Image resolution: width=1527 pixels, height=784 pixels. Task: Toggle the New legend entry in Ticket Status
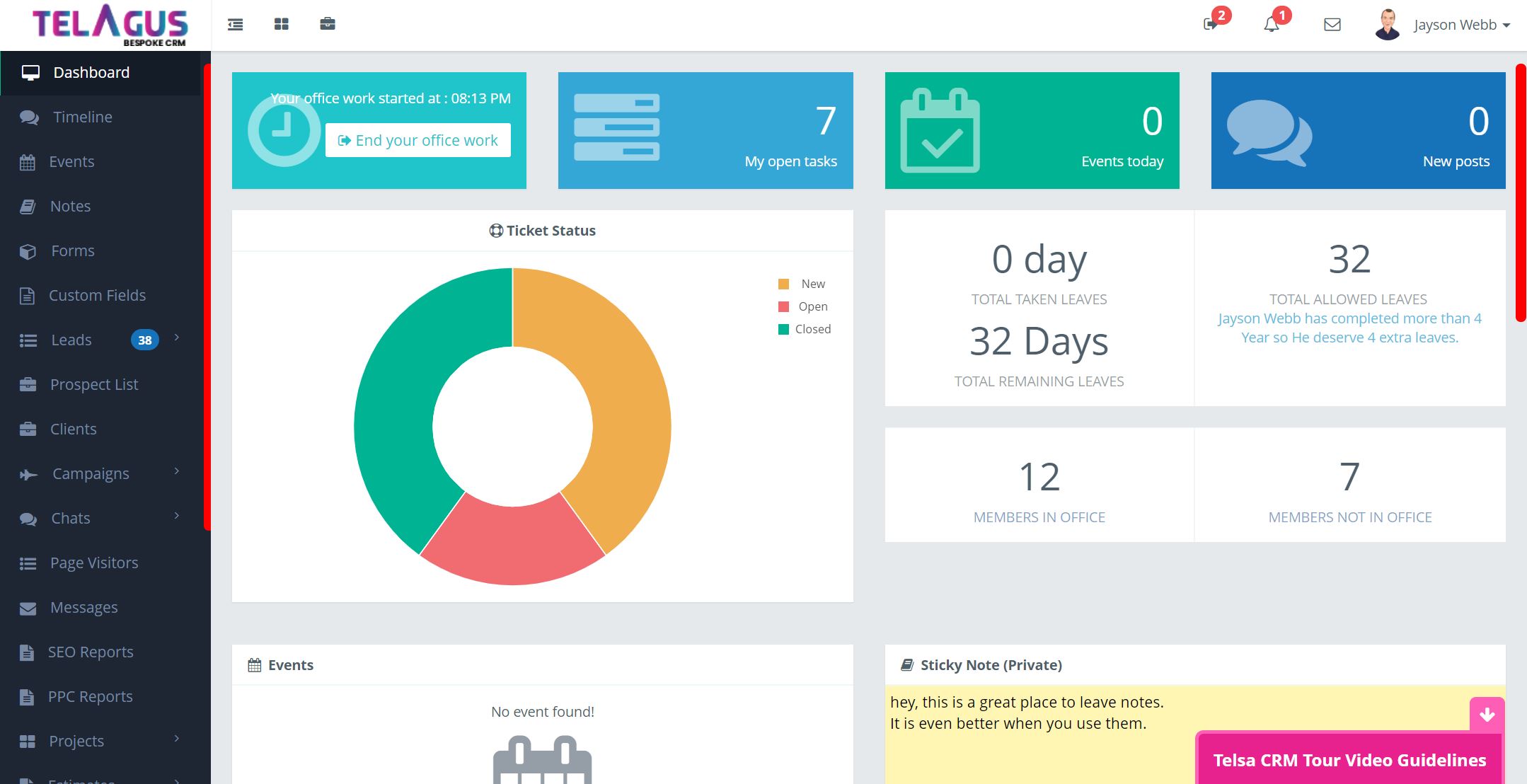[812, 284]
